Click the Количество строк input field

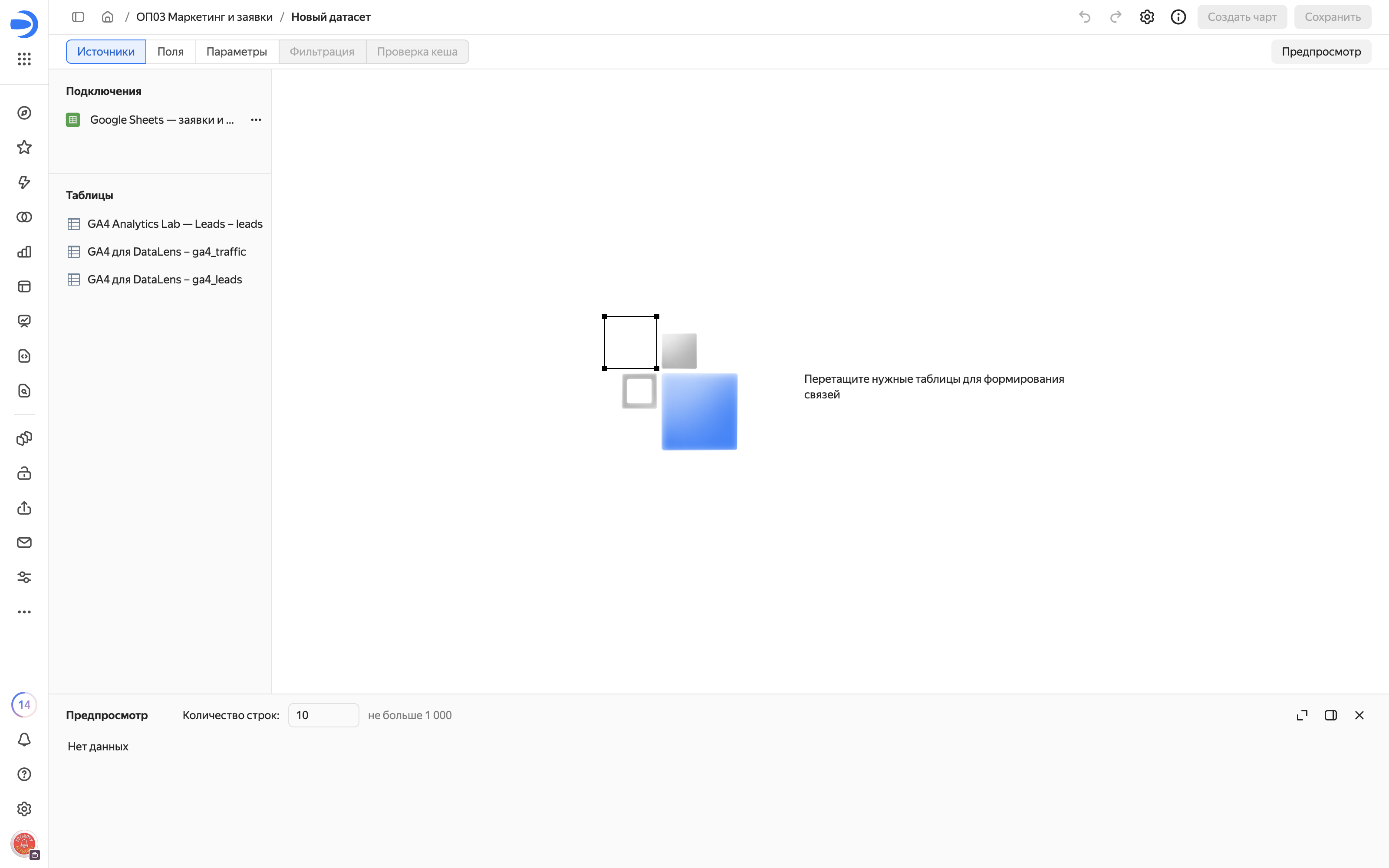pos(324,715)
